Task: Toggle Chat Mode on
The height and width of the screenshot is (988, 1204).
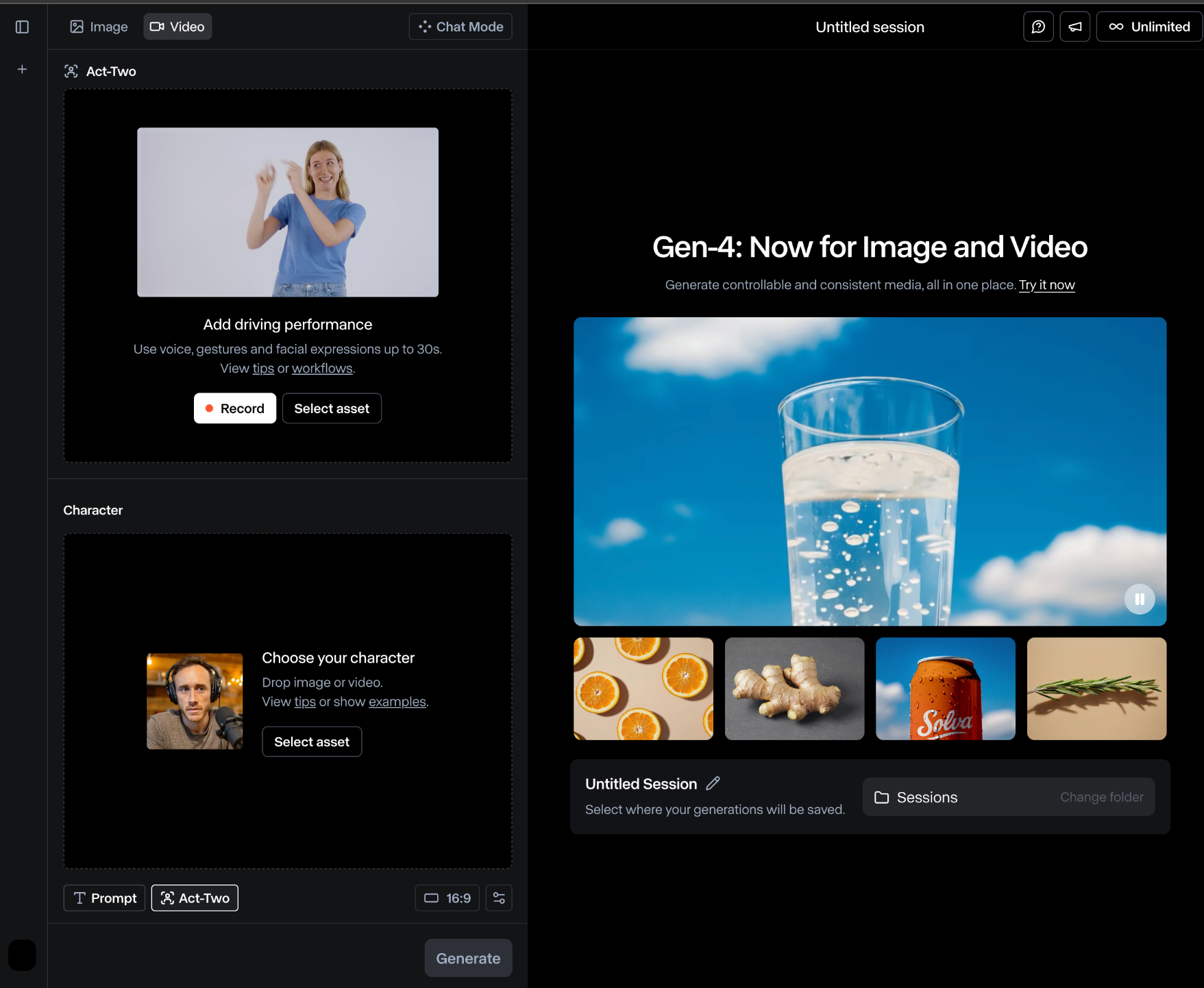Action: point(460,27)
